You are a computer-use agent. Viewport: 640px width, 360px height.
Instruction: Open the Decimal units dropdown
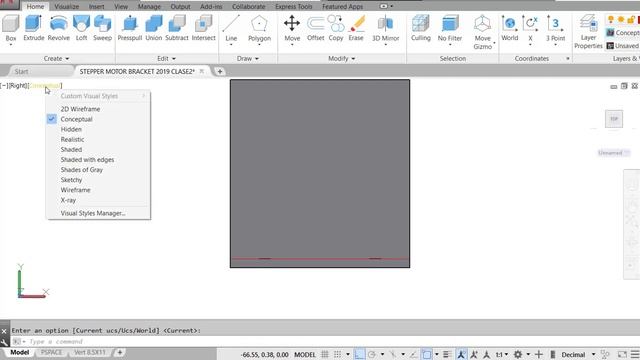tap(593, 354)
